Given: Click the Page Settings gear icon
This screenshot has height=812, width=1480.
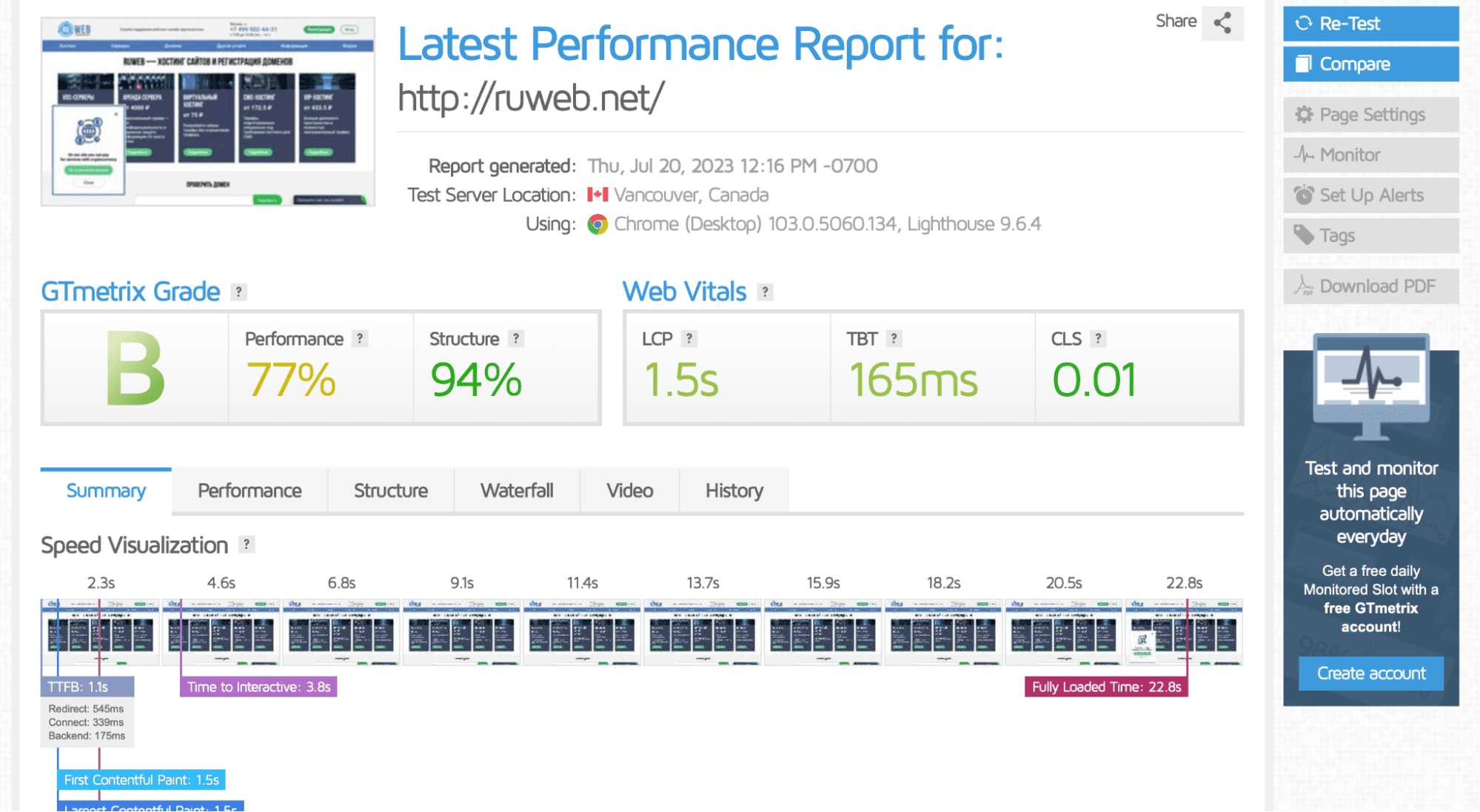Looking at the screenshot, I should coord(1304,115).
